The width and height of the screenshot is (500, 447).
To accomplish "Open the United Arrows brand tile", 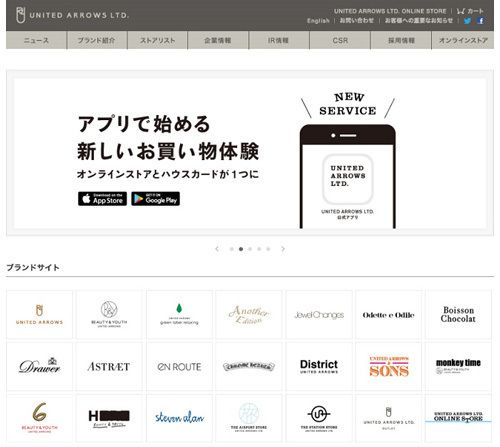I will pos(39,315).
